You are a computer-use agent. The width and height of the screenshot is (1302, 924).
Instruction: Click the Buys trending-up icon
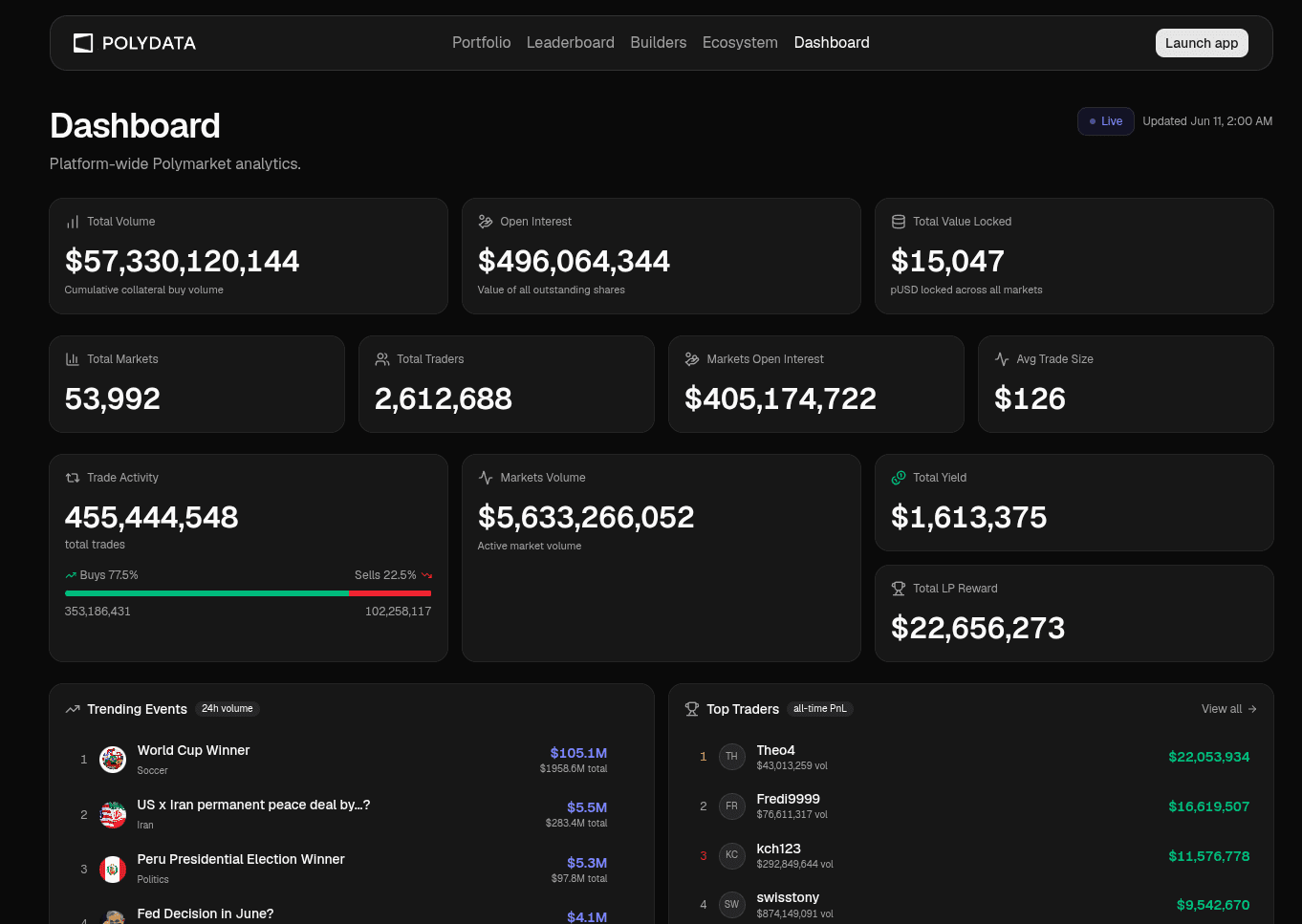(71, 575)
